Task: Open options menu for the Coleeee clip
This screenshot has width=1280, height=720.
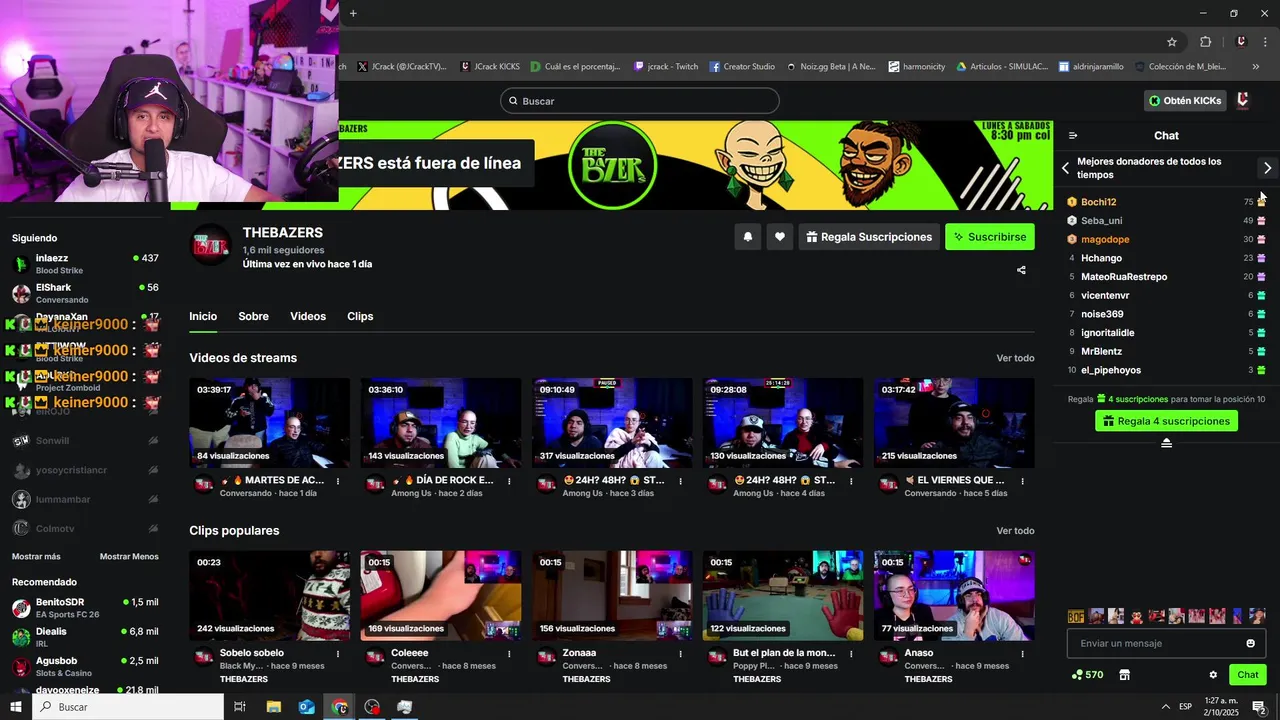Action: 509,654
